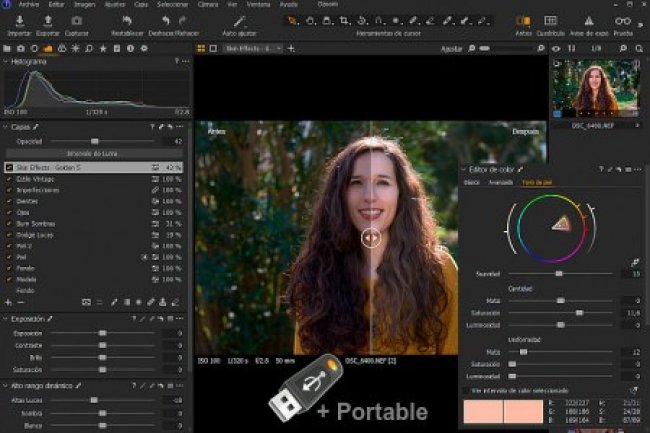Collapse the Alto rango dinámico panel
This screenshot has width=650, height=433.
click(x=5, y=384)
